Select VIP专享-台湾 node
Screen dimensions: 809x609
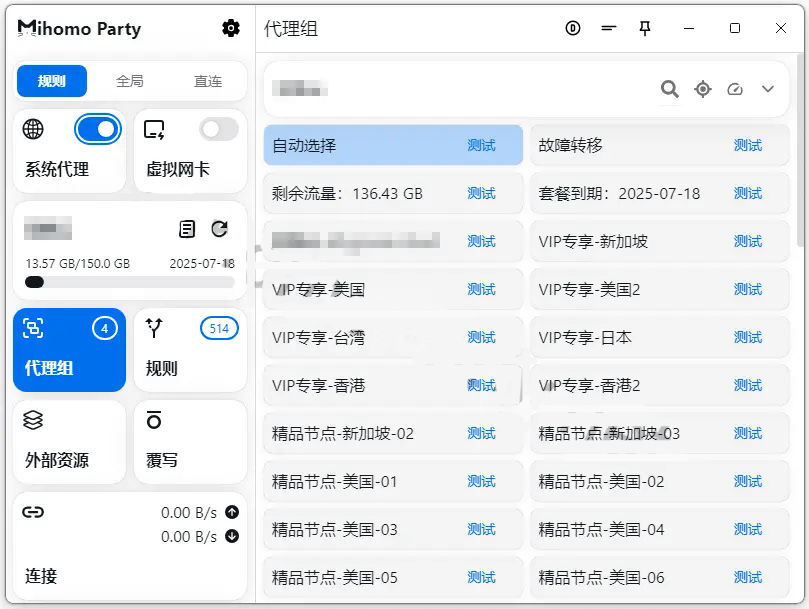[x=393, y=337]
